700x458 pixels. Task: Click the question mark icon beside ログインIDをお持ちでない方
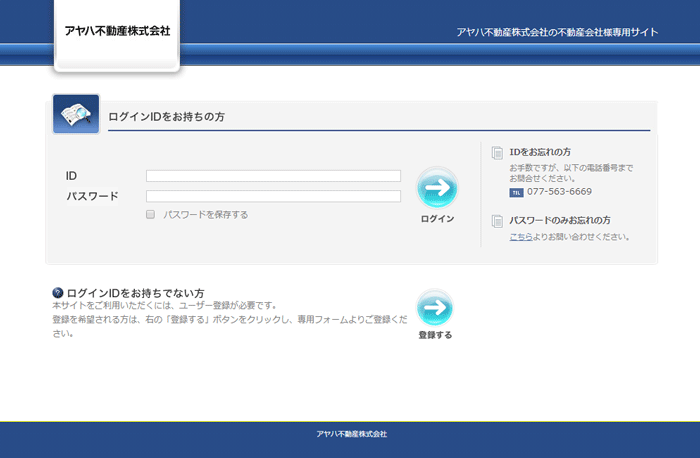58,293
